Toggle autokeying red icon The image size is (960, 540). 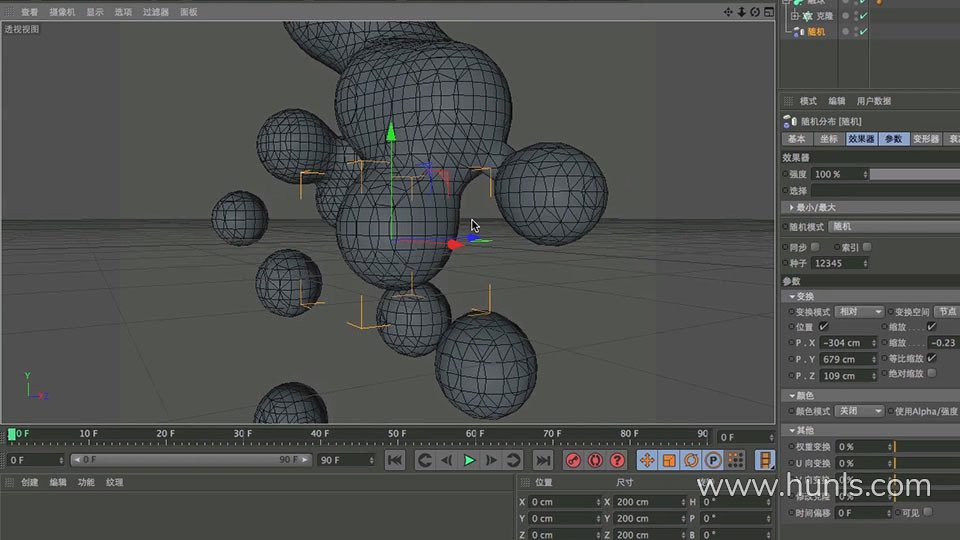[595, 460]
